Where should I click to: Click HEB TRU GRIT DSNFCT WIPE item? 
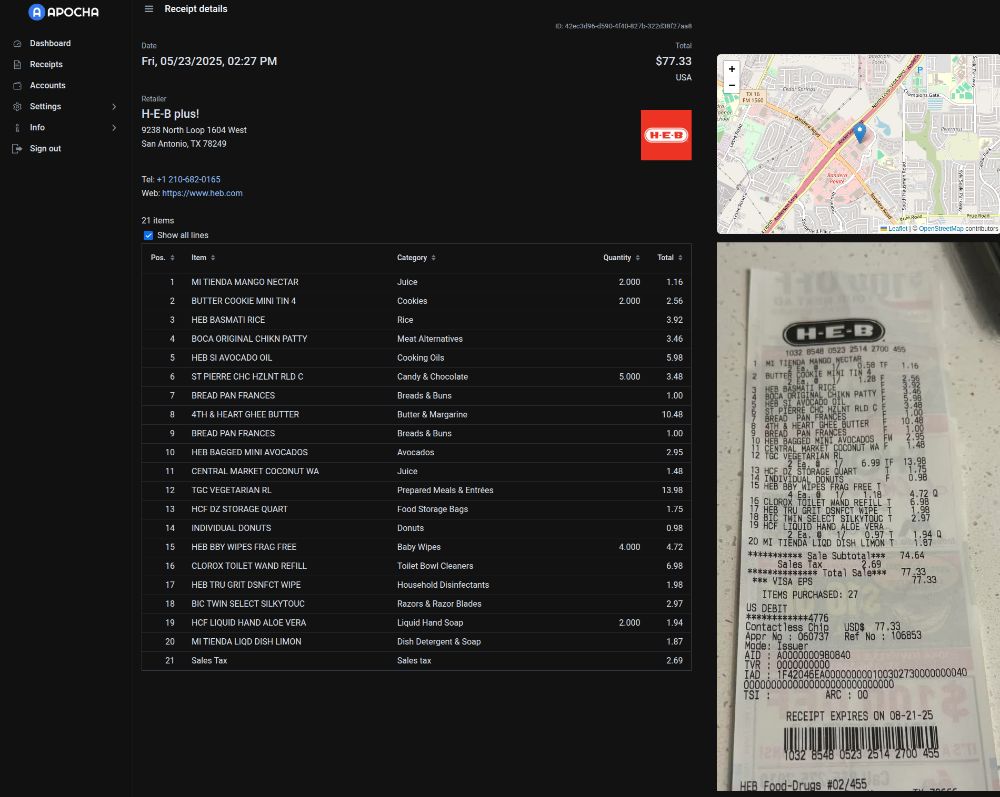[246, 585]
